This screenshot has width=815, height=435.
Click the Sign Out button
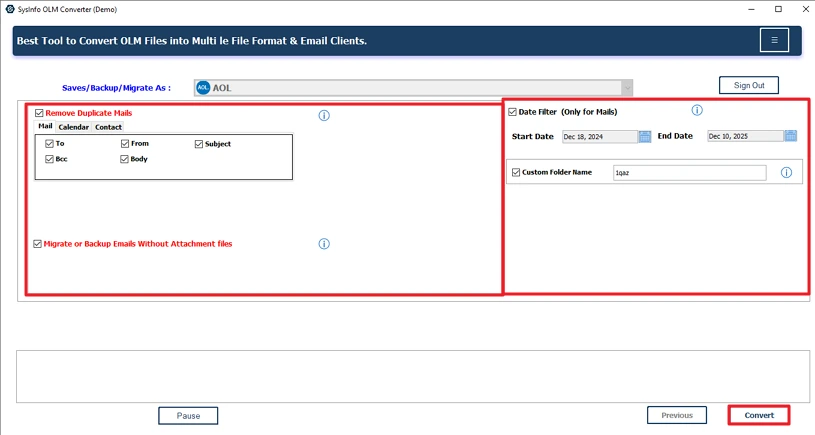click(x=748, y=85)
